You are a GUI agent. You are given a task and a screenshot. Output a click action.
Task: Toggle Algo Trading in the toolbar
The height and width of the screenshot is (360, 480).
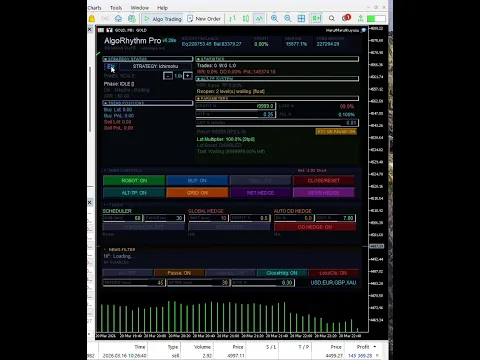click(x=163, y=19)
